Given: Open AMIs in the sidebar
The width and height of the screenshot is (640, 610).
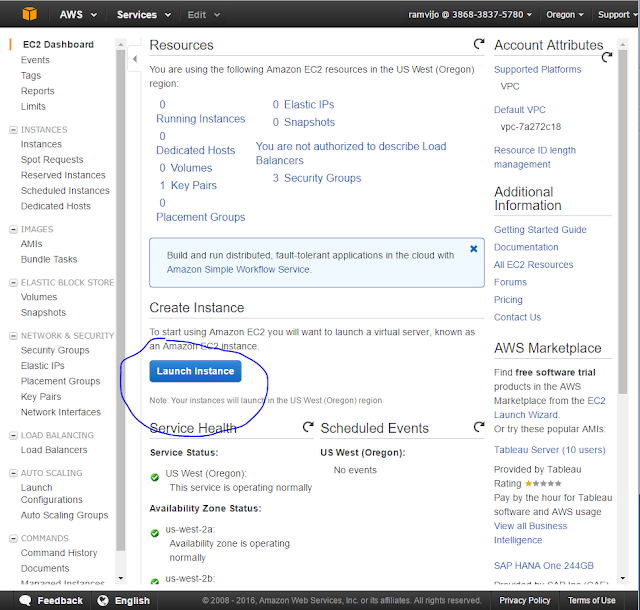Looking at the screenshot, I should (31, 244).
